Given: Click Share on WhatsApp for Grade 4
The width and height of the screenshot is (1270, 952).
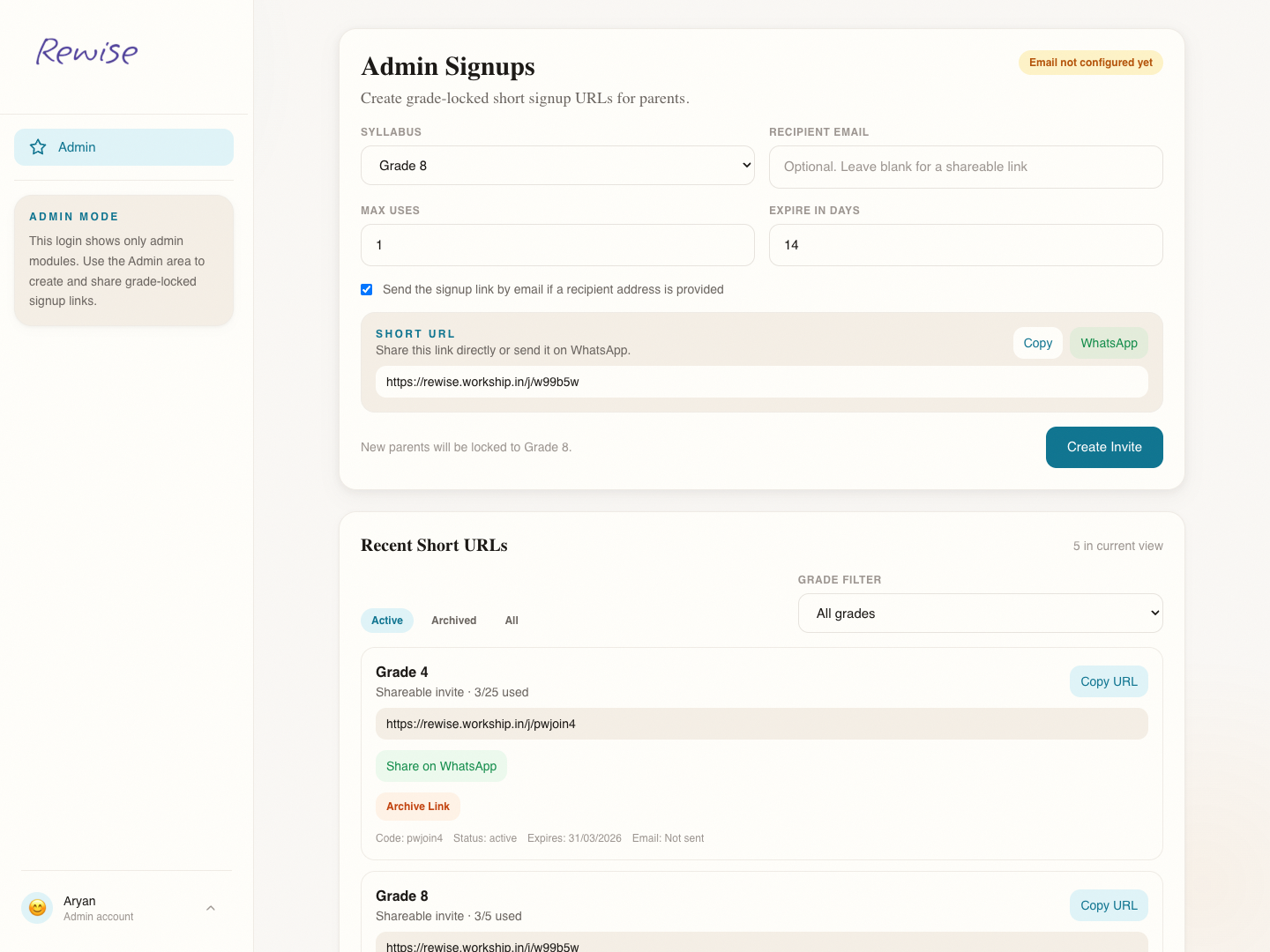Looking at the screenshot, I should (441, 766).
